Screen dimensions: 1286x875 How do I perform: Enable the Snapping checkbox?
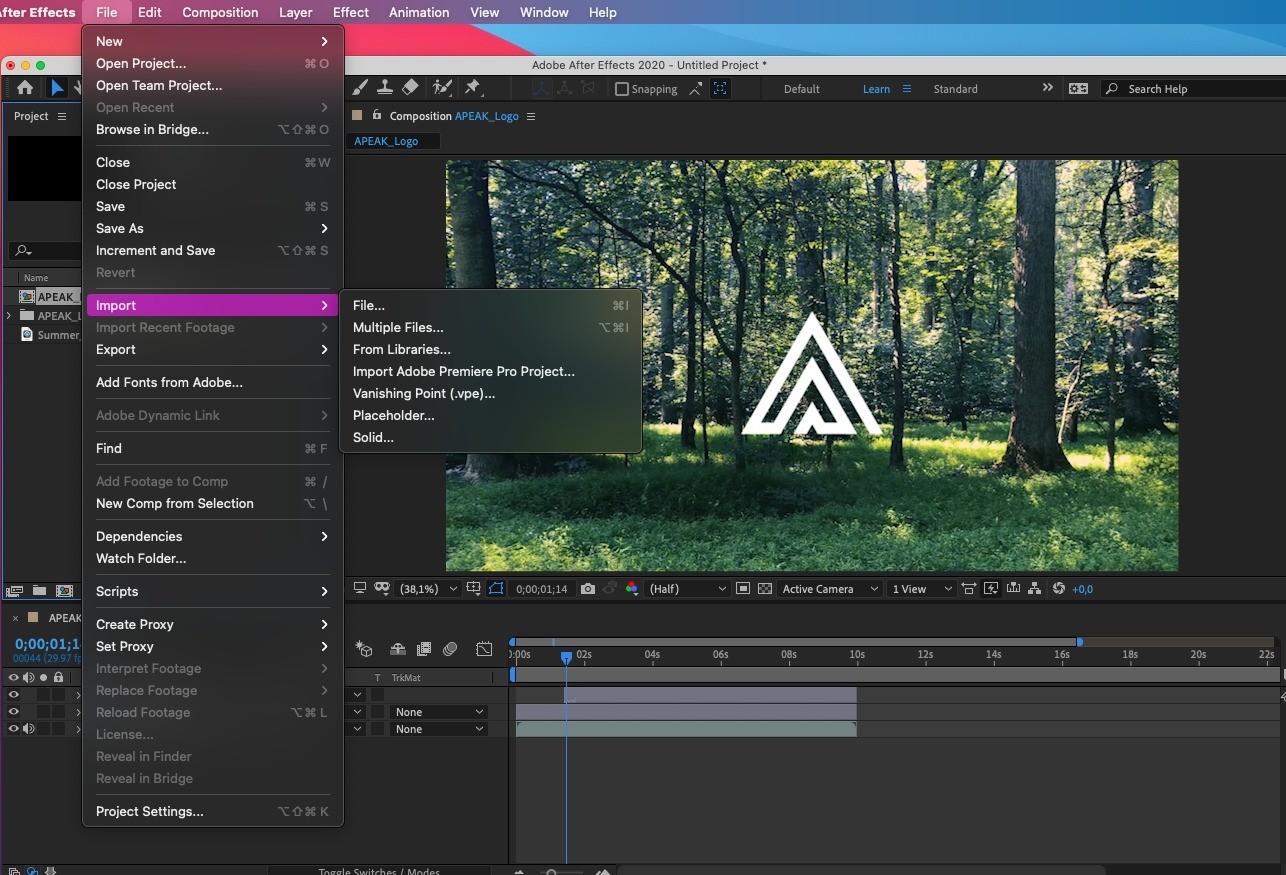tap(621, 89)
